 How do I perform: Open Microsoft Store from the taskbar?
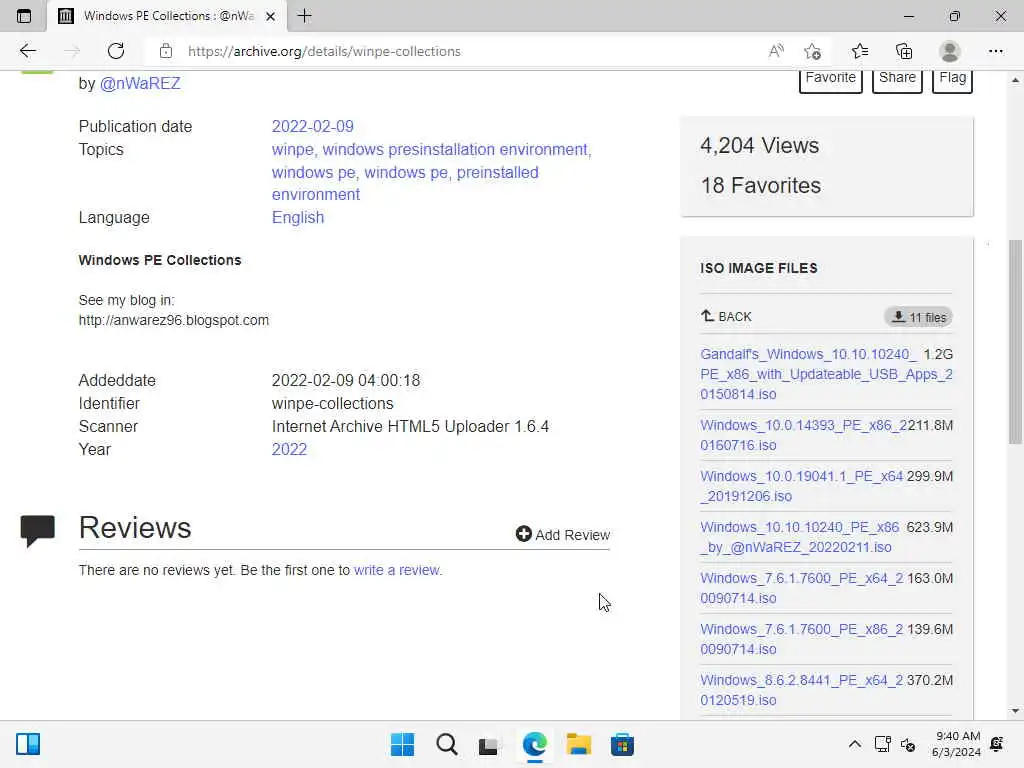pos(622,744)
